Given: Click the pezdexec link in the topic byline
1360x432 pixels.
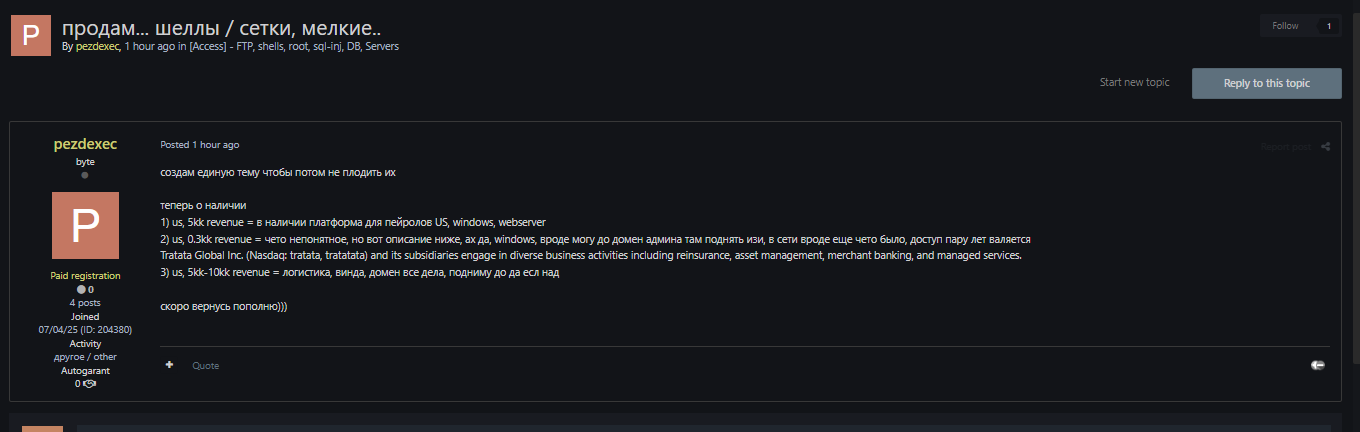Looking at the screenshot, I should pyautogui.click(x=97, y=46).
